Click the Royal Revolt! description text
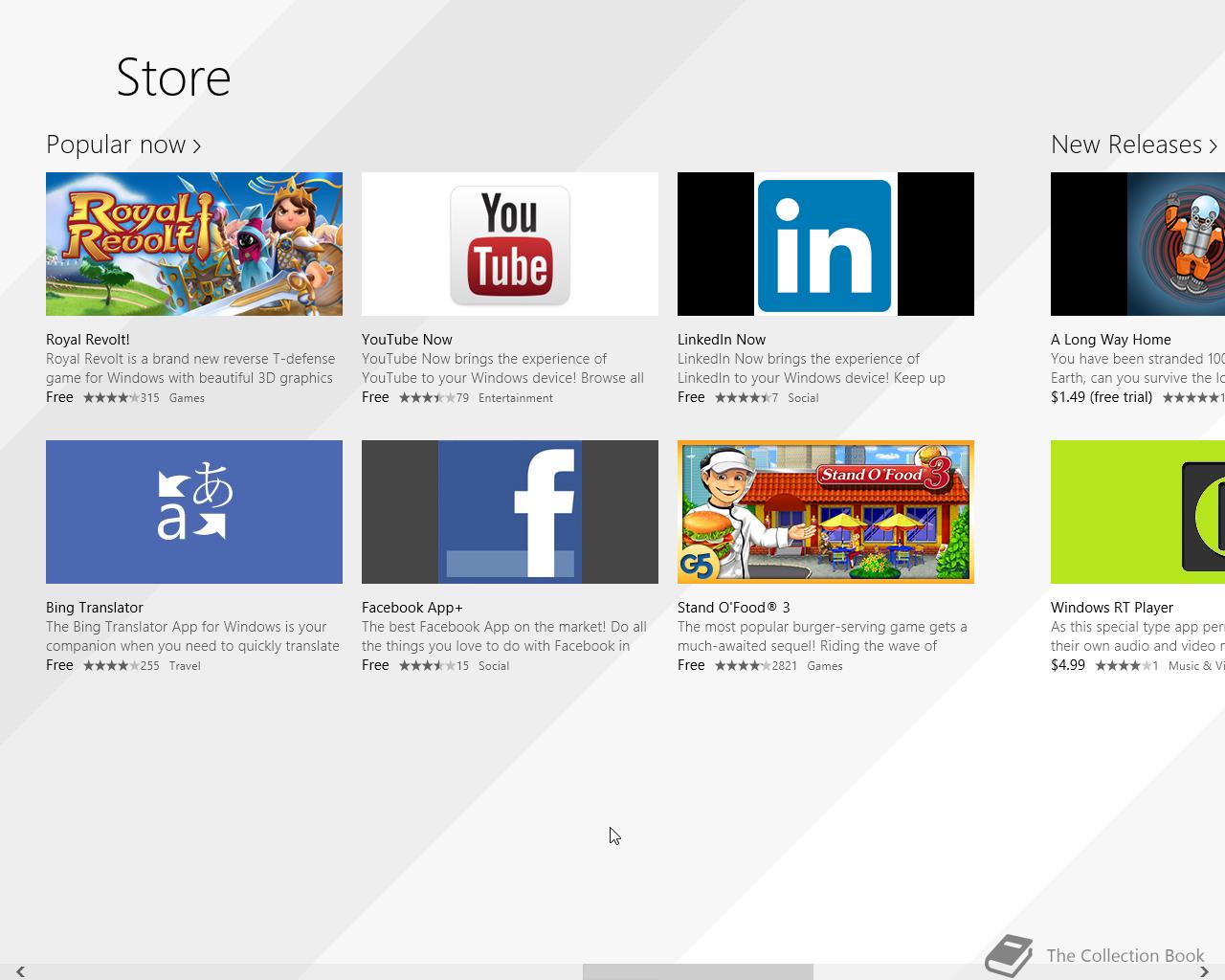1225x980 pixels. coord(190,368)
